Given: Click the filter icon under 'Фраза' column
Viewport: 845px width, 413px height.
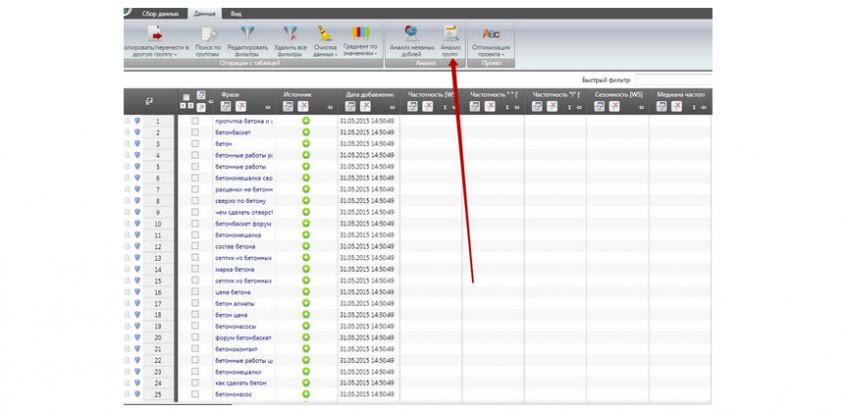Looking at the screenshot, I should (226, 106).
